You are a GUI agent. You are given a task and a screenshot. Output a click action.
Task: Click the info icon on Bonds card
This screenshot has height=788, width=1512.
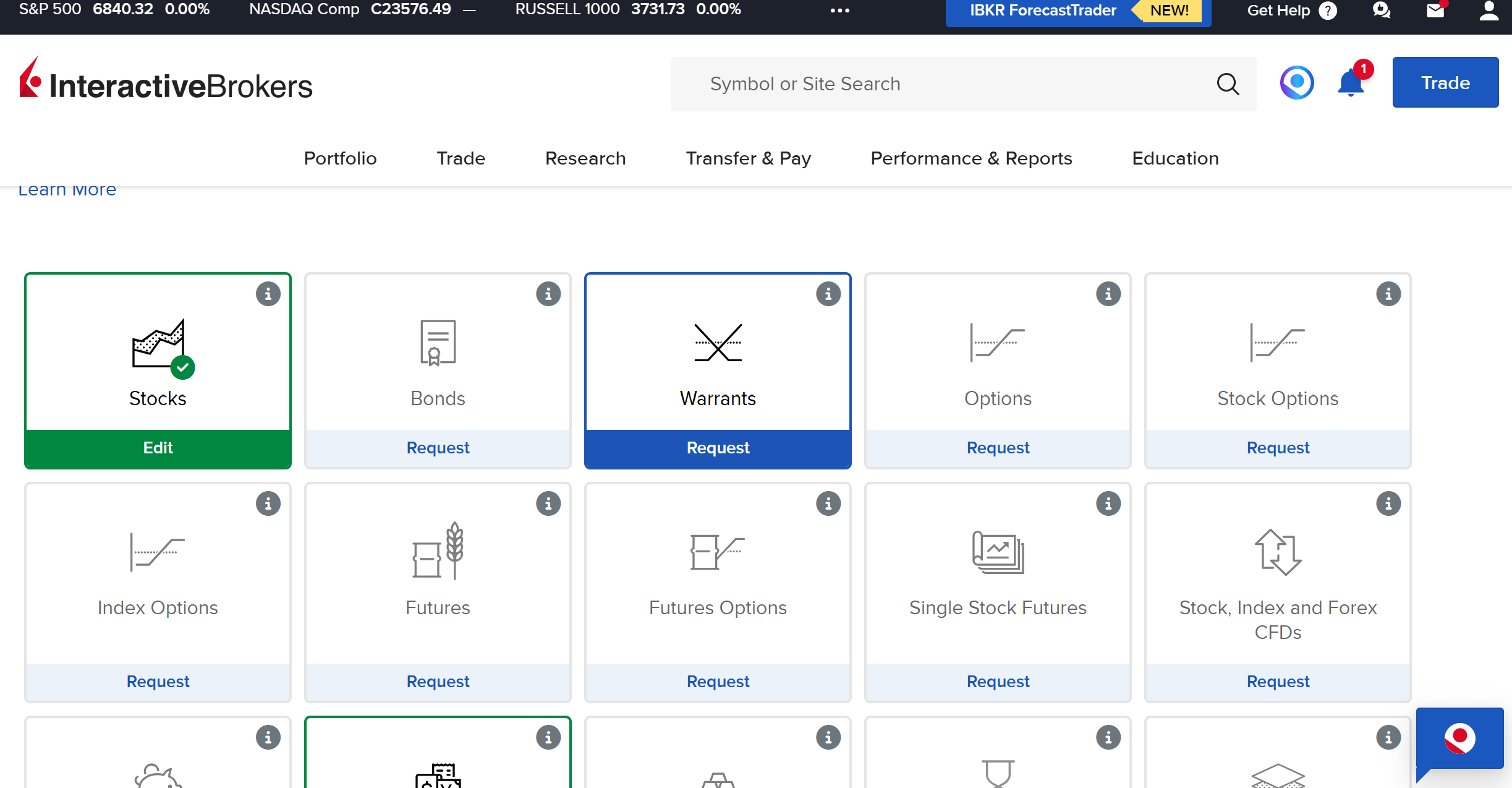pos(548,294)
